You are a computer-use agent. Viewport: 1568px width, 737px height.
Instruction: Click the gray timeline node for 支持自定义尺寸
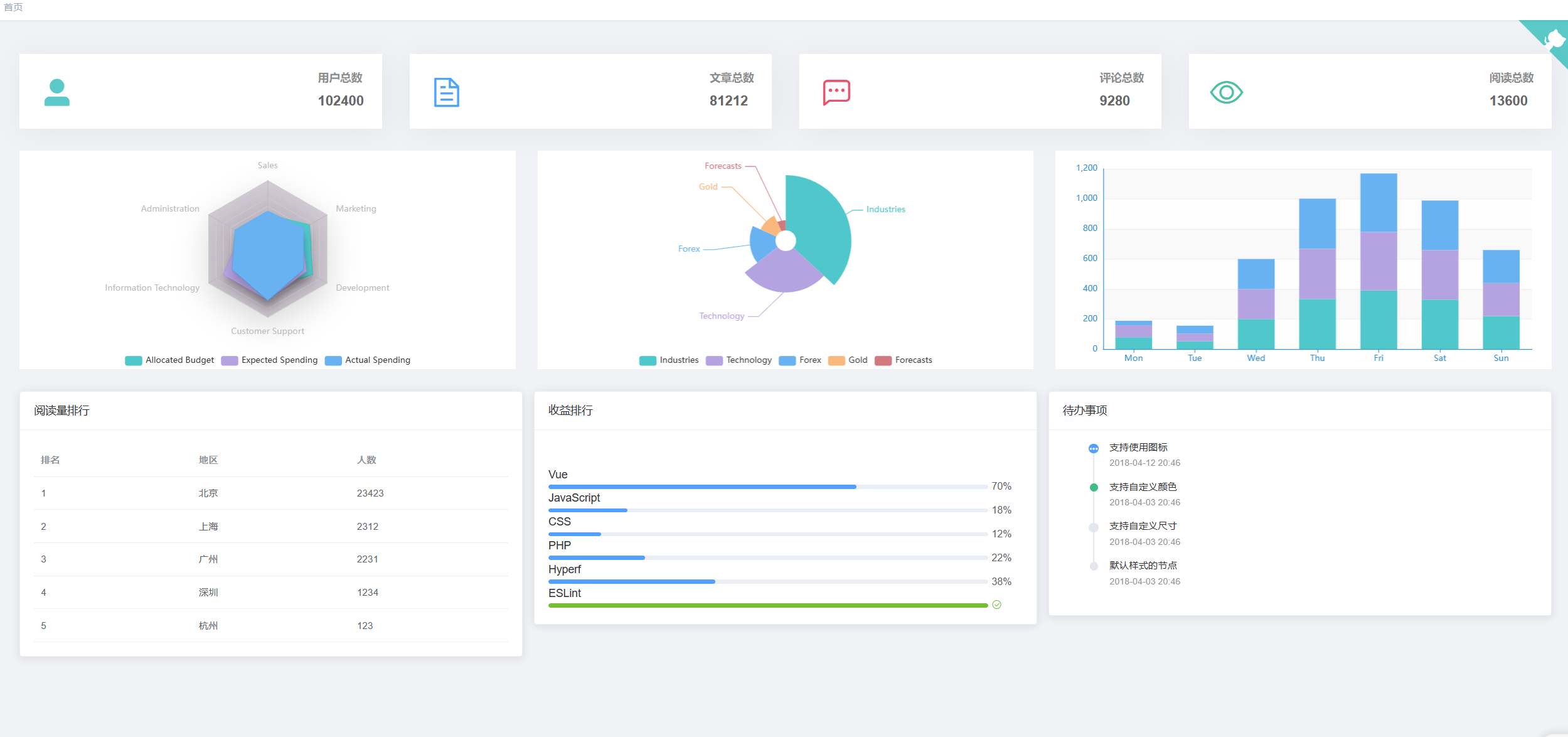tap(1094, 527)
